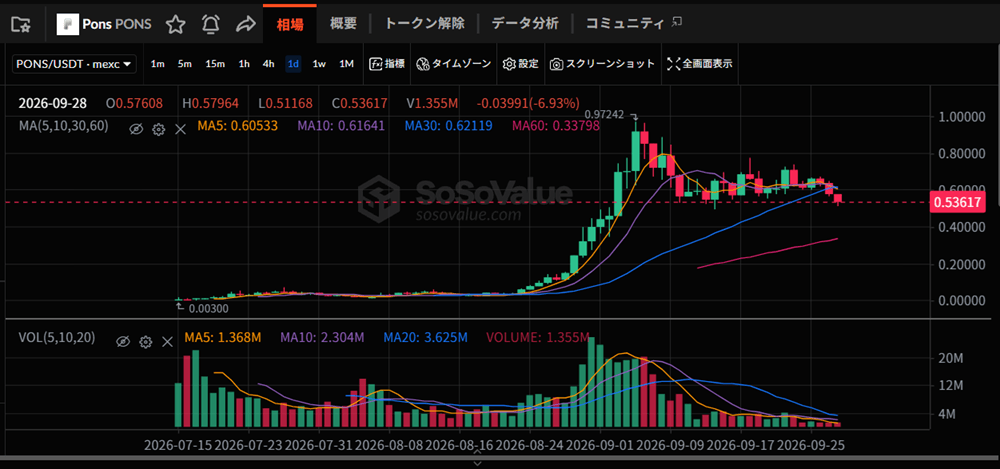1000x469 pixels.
Task: Switch to 全画面表示 fullscreen mode
Action: 700,64
